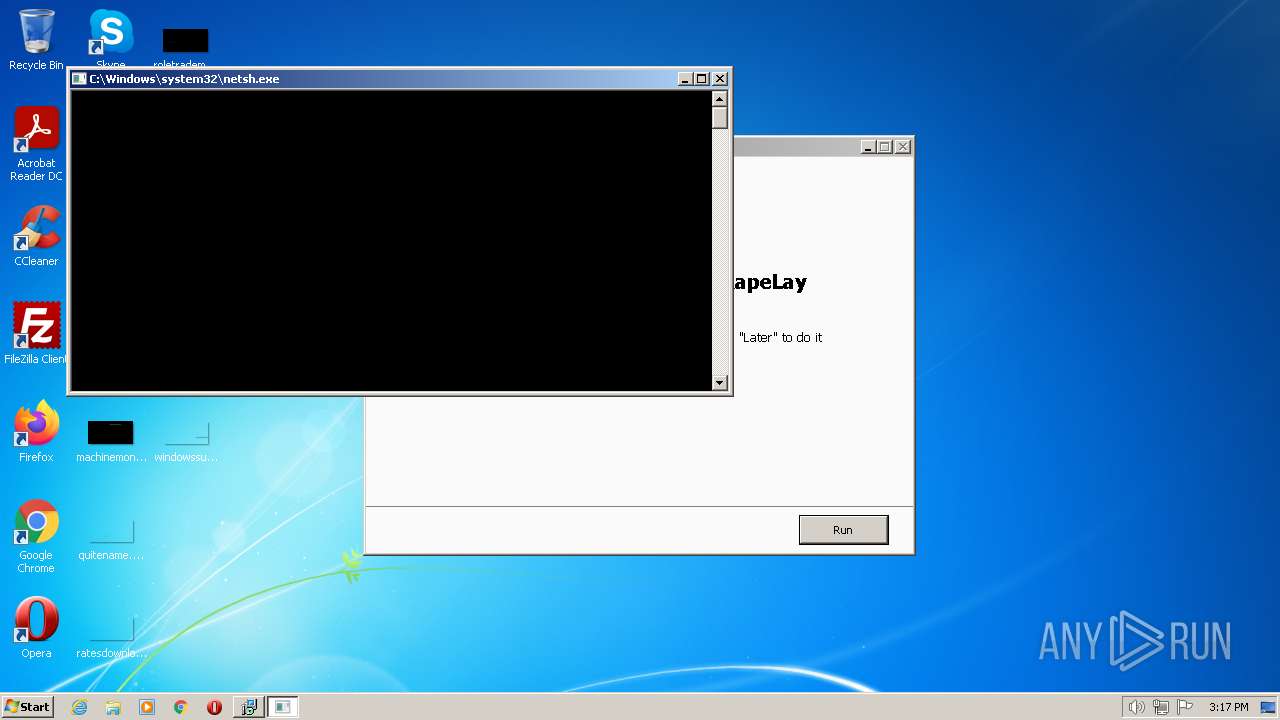Open Acrobat Reader DC shortcut

[36, 144]
